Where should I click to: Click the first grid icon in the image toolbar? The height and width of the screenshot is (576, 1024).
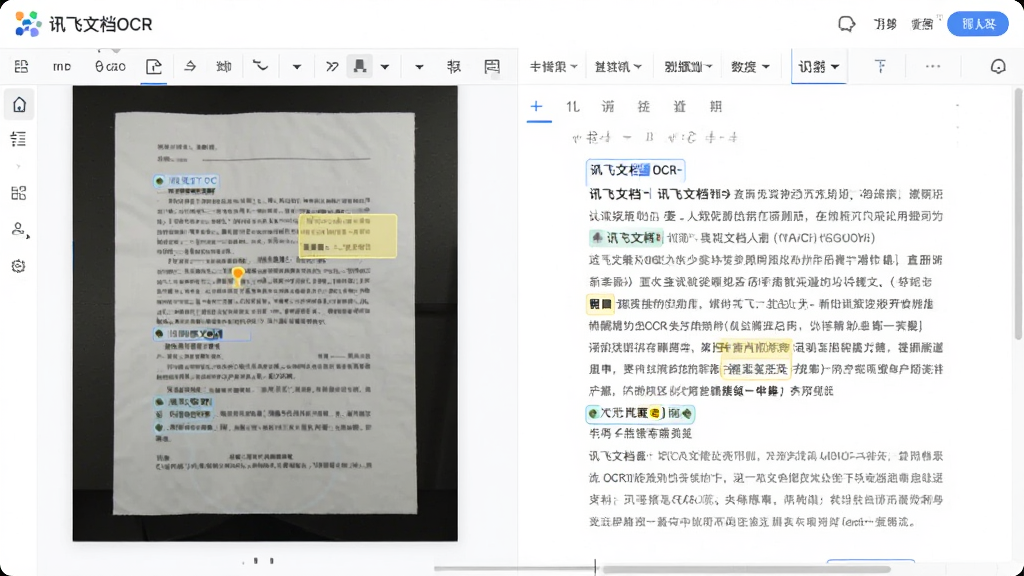[x=22, y=66]
